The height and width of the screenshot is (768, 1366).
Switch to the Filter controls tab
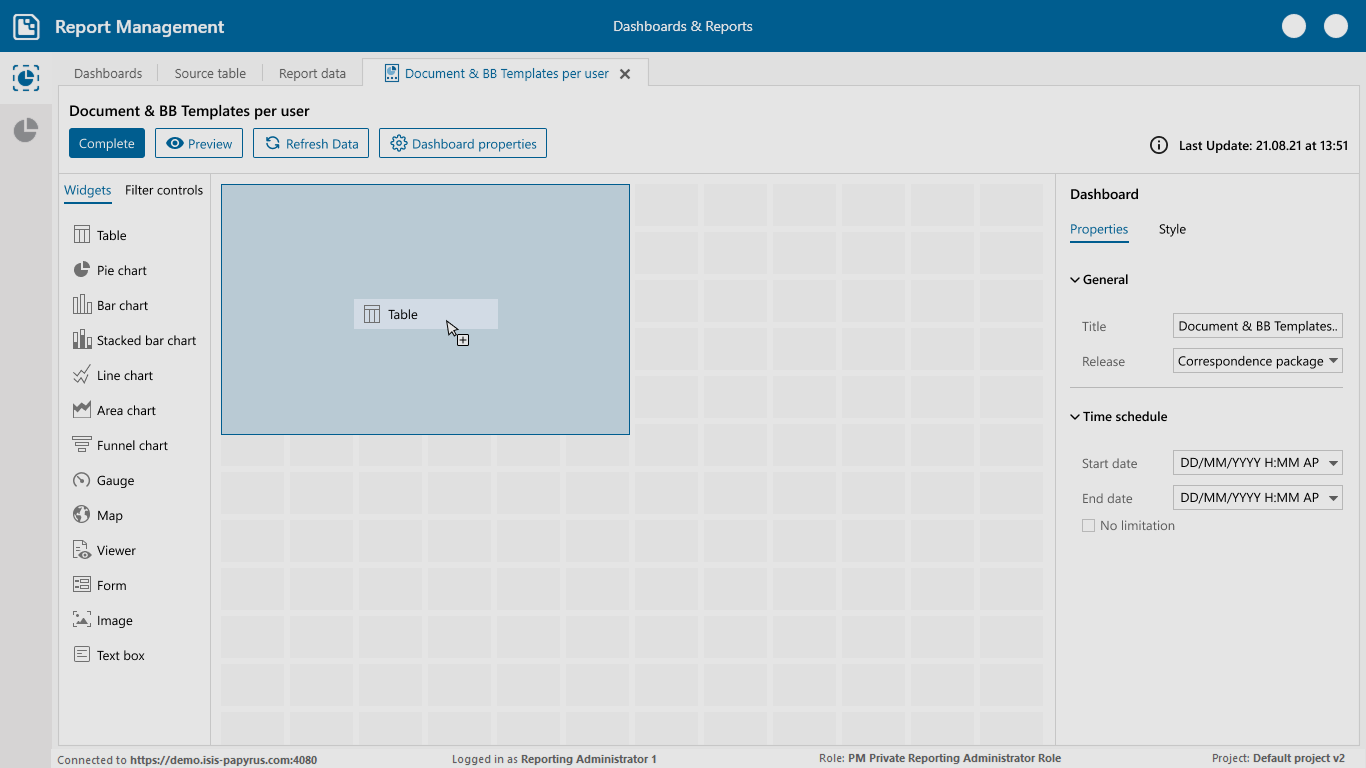tap(164, 190)
